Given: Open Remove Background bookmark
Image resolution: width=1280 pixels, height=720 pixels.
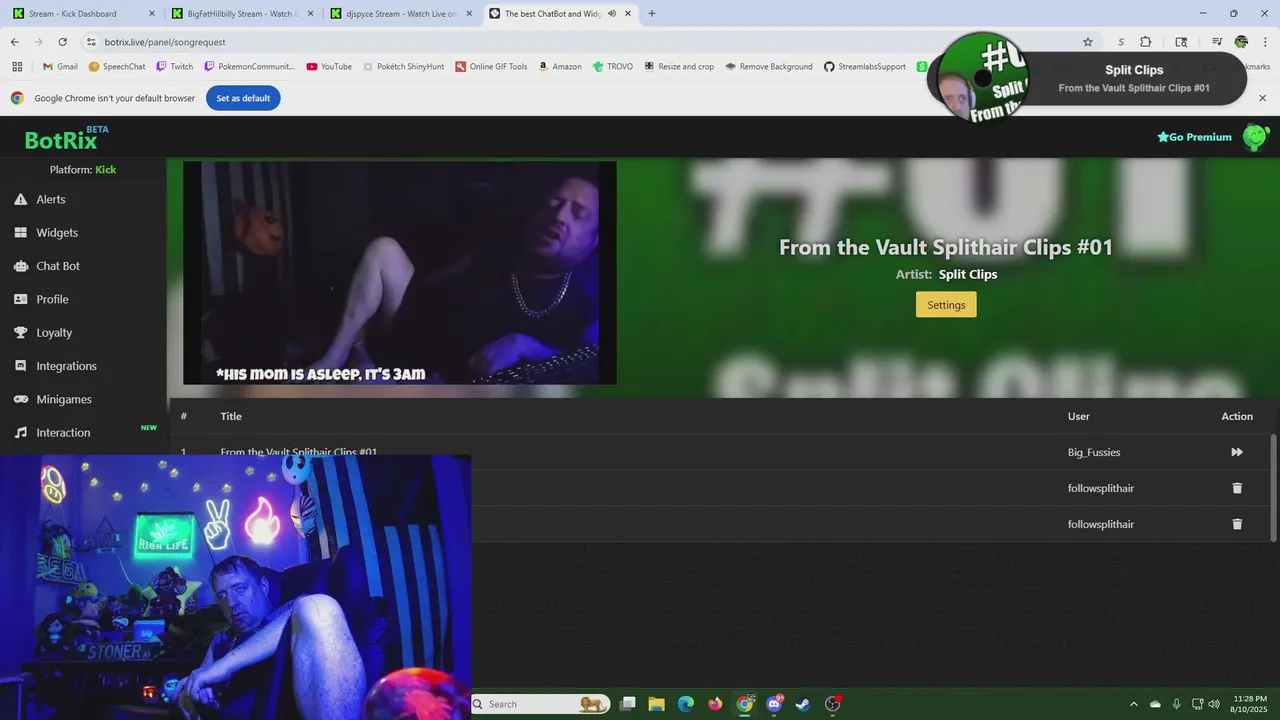Looking at the screenshot, I should tap(769, 67).
